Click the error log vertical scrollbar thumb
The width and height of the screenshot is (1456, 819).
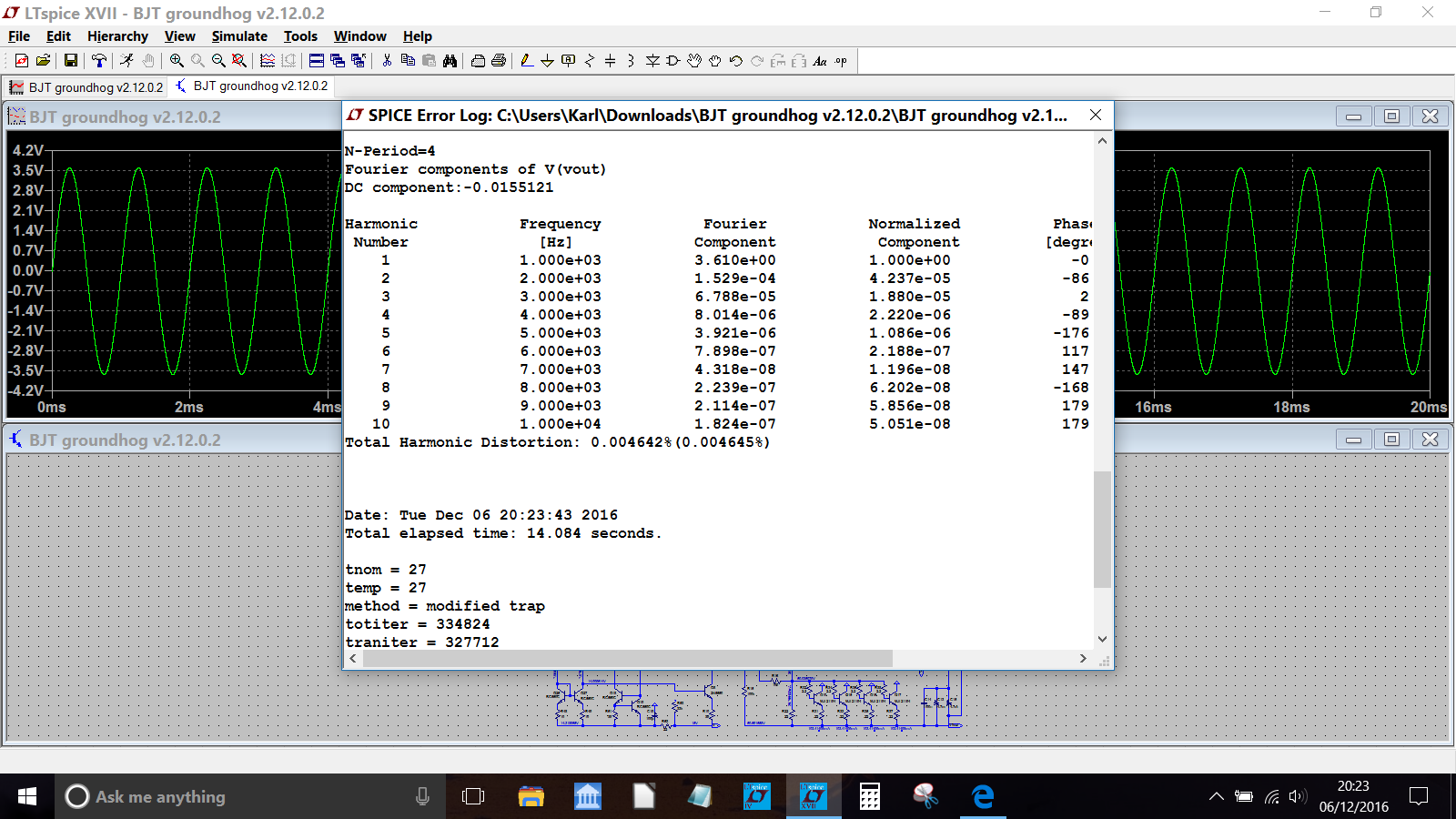(1102, 530)
